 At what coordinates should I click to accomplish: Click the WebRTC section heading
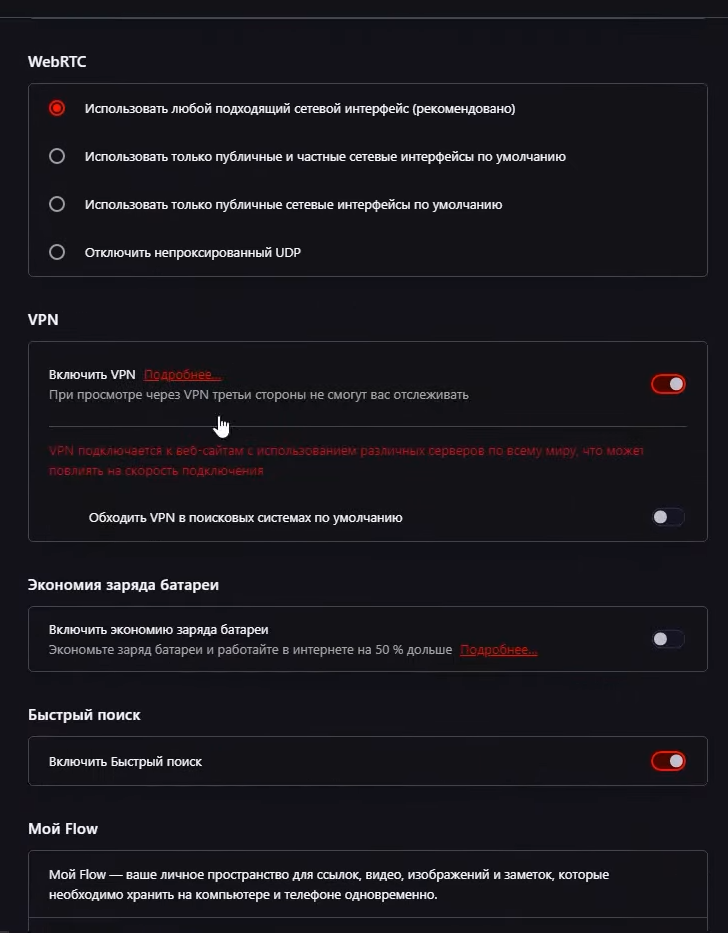pos(57,61)
